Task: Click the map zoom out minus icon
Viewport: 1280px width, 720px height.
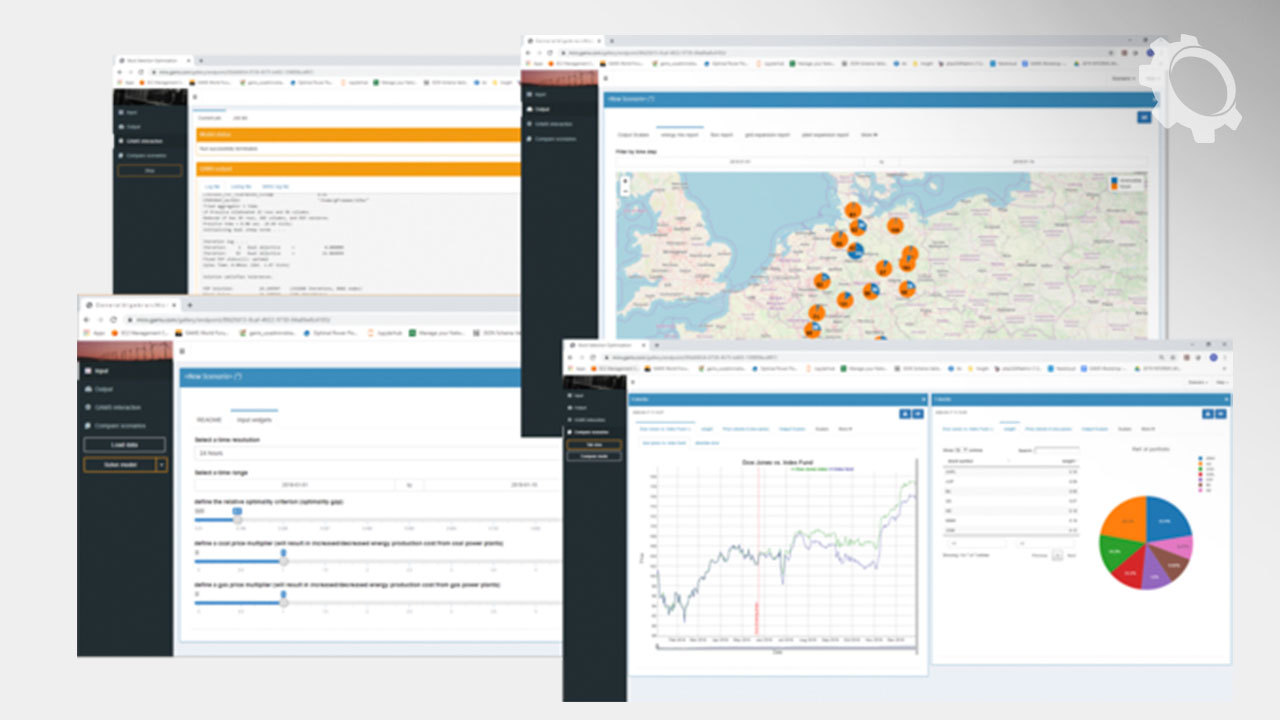Action: (626, 189)
